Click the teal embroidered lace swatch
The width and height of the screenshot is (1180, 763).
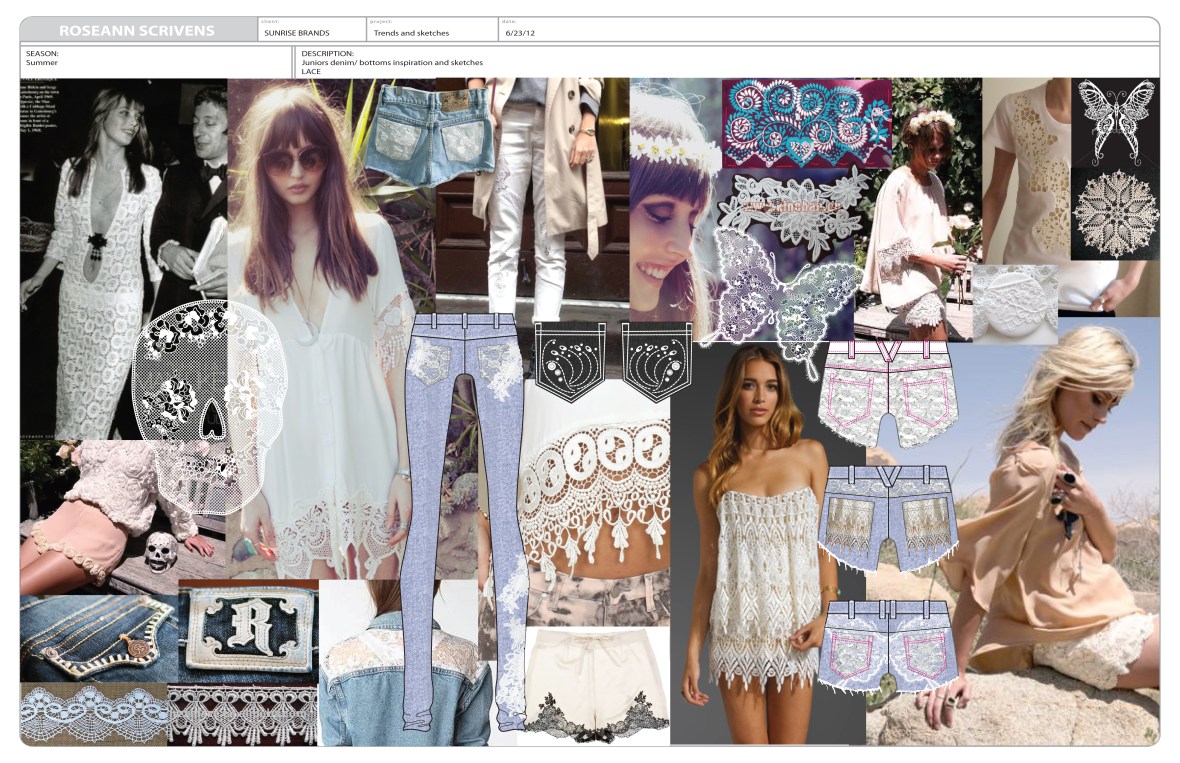[805, 122]
